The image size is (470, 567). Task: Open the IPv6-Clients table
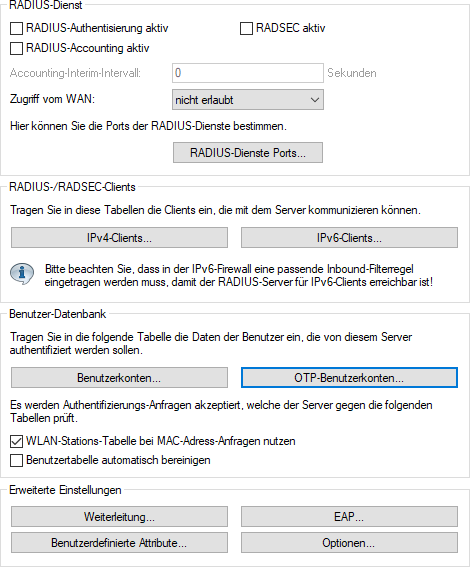pos(349,238)
